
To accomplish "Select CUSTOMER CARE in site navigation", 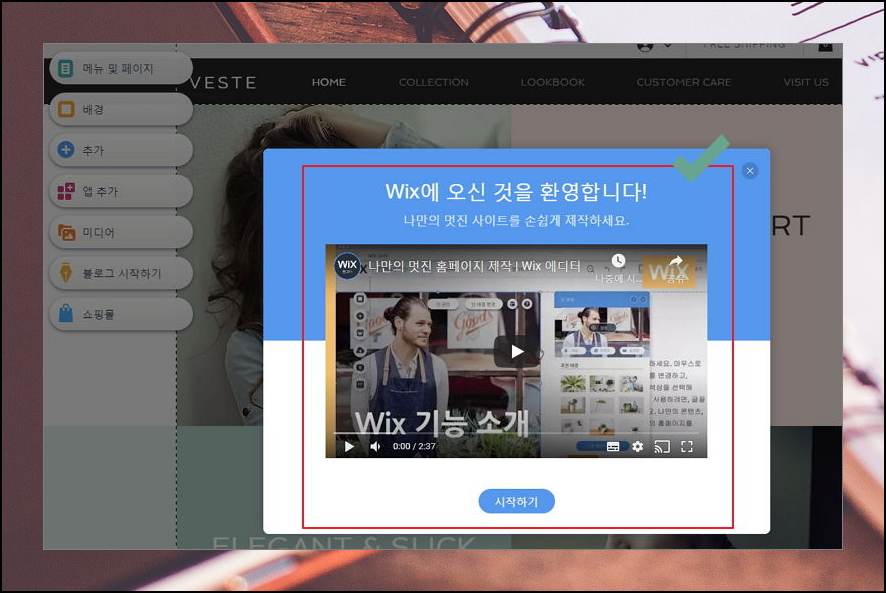I will (684, 82).
